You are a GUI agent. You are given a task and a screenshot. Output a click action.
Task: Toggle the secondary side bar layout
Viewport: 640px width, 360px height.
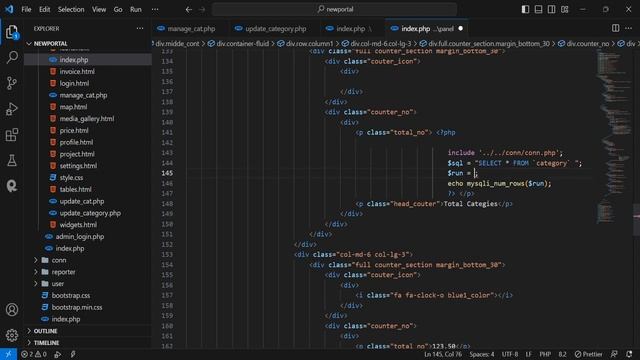click(551, 9)
